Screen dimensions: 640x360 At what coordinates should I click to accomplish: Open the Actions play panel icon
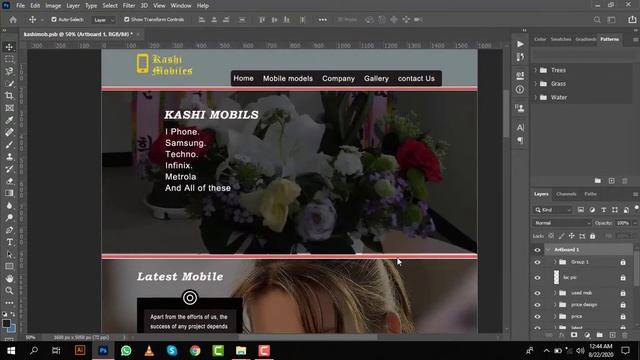coord(520,44)
